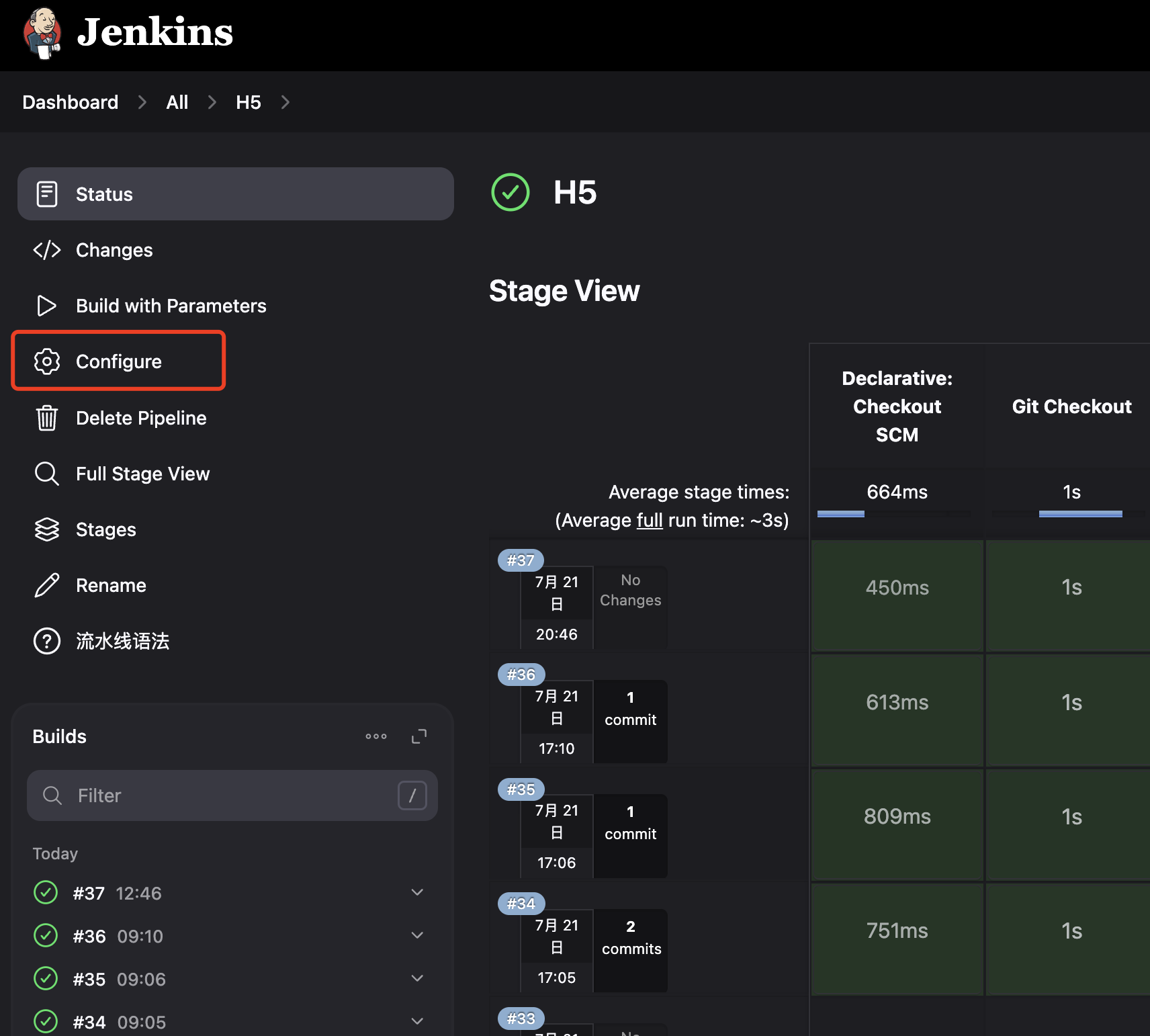Click the Configure gear icon
This screenshot has height=1036, width=1150.
pos(47,361)
